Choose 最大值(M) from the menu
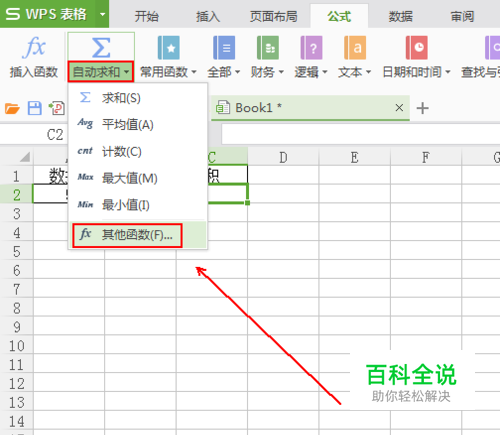Screen dimensions: 500x435 pos(138,178)
